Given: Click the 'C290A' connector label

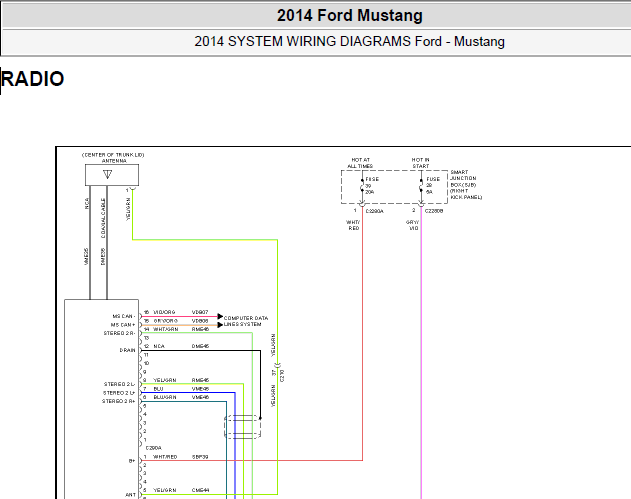Looking at the screenshot, I should (154, 448).
